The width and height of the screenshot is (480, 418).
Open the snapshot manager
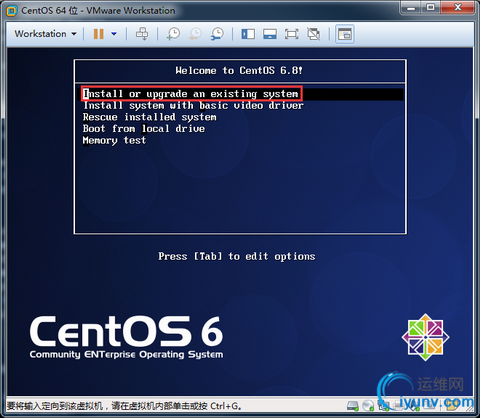[217, 34]
